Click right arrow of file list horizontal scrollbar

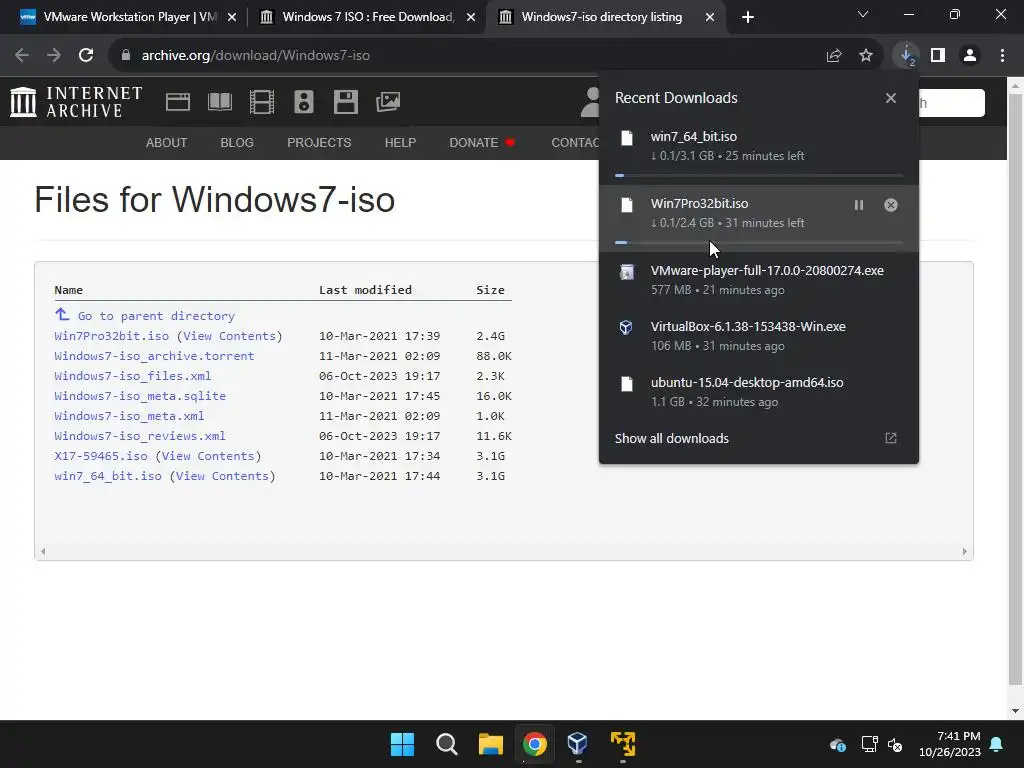[x=965, y=552]
